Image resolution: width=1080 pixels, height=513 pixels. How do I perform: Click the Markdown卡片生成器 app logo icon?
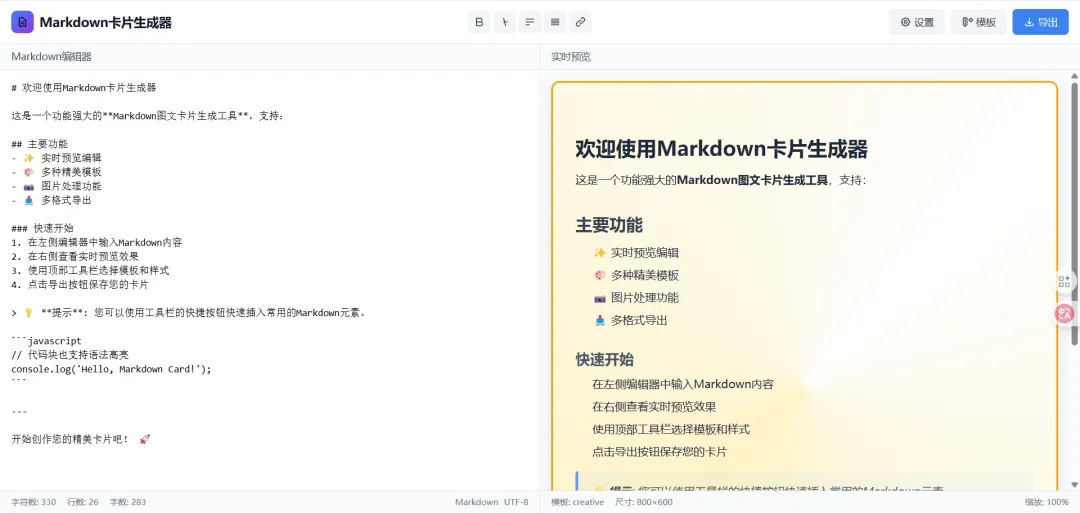(x=22, y=22)
